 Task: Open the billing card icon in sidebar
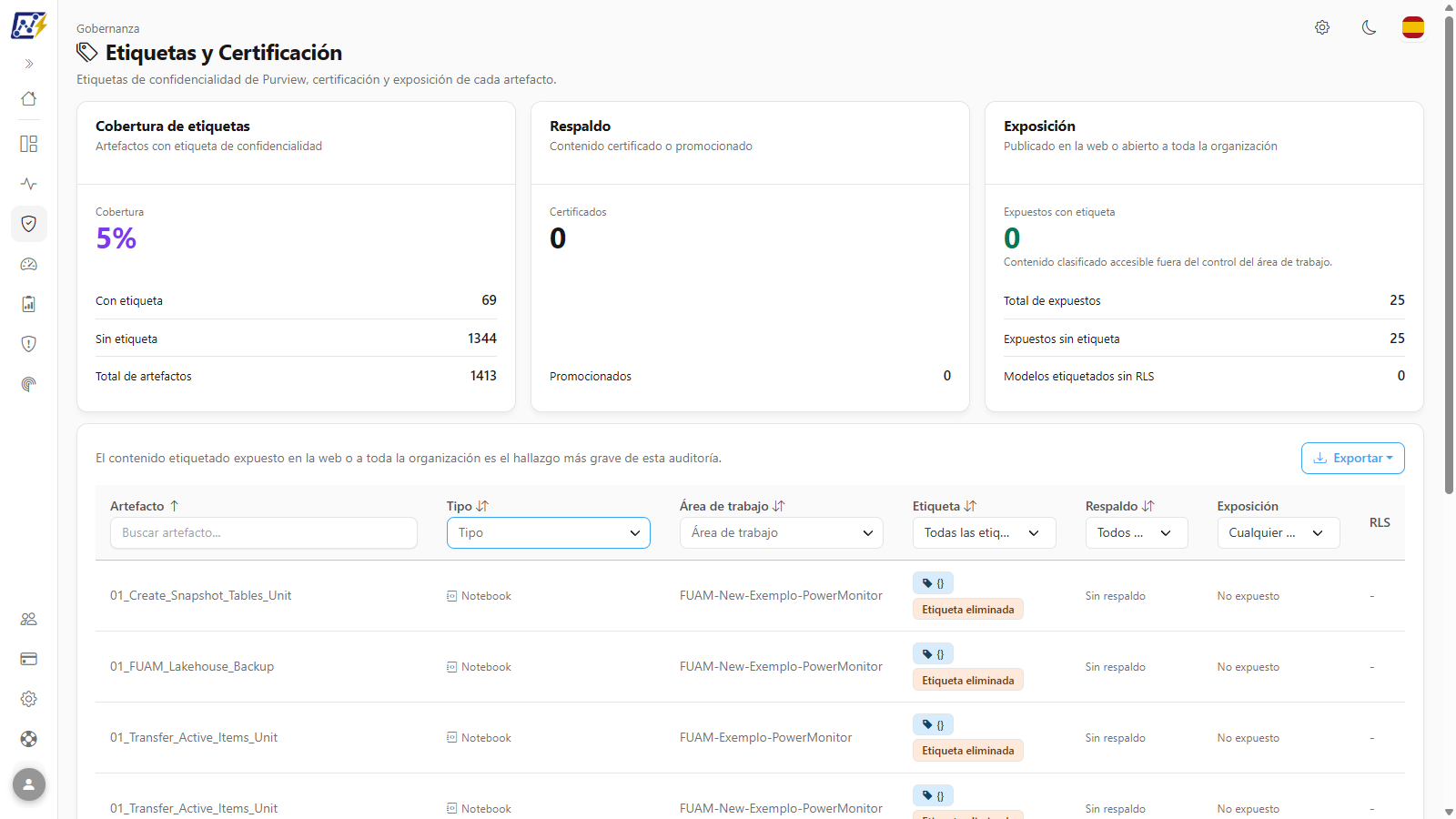pyautogui.click(x=29, y=659)
